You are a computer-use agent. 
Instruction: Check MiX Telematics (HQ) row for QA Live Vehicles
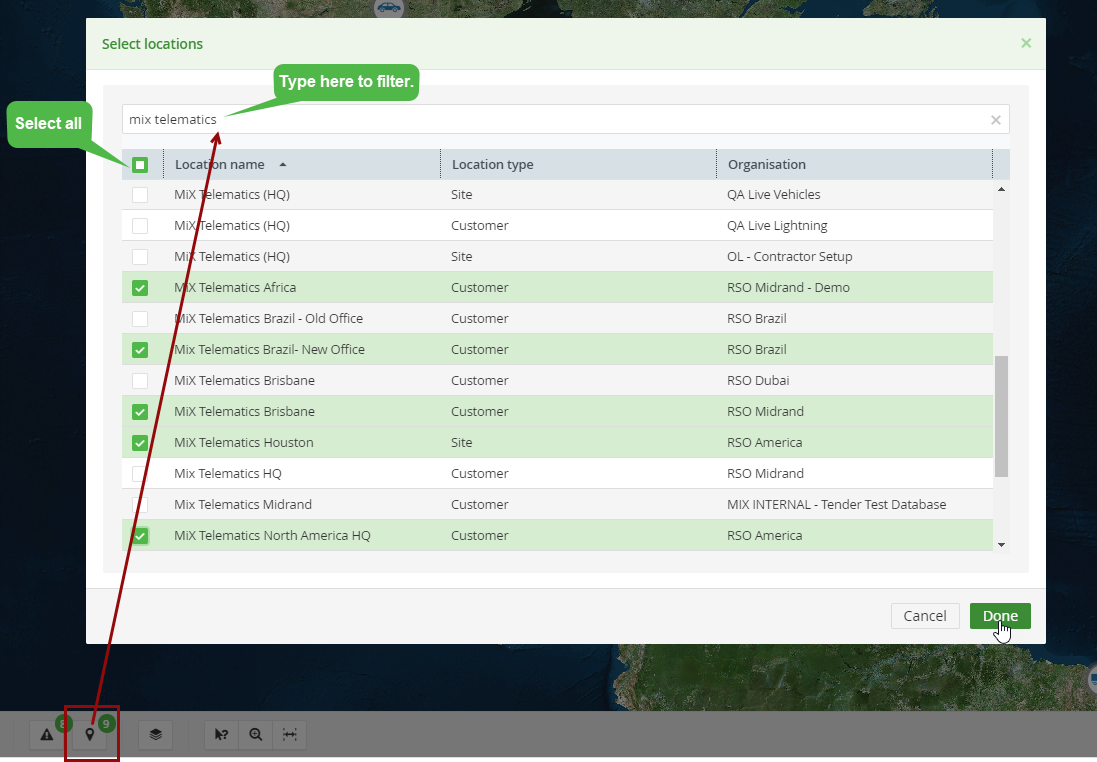(140, 195)
